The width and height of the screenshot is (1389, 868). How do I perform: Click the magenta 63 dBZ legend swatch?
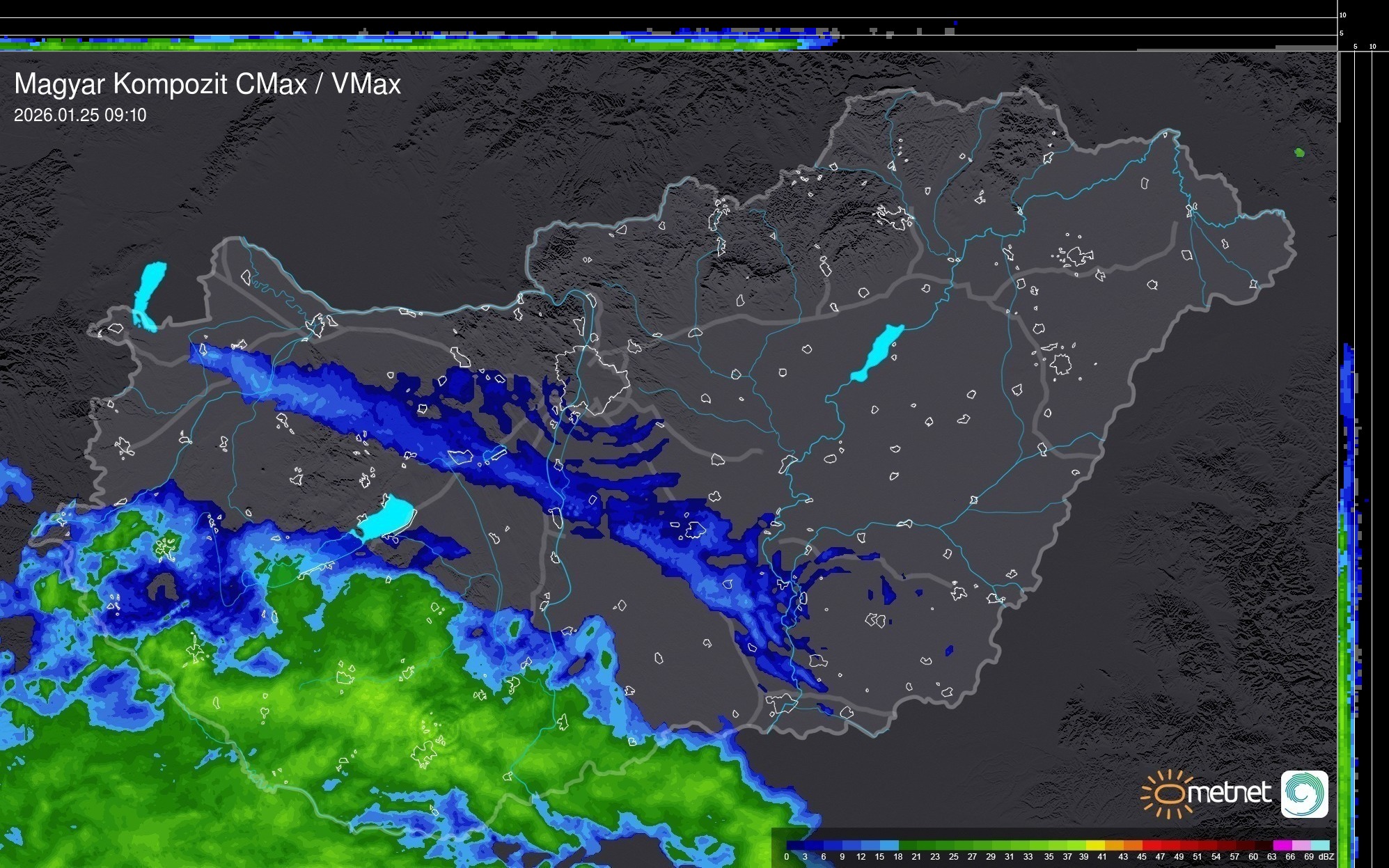[1282, 846]
